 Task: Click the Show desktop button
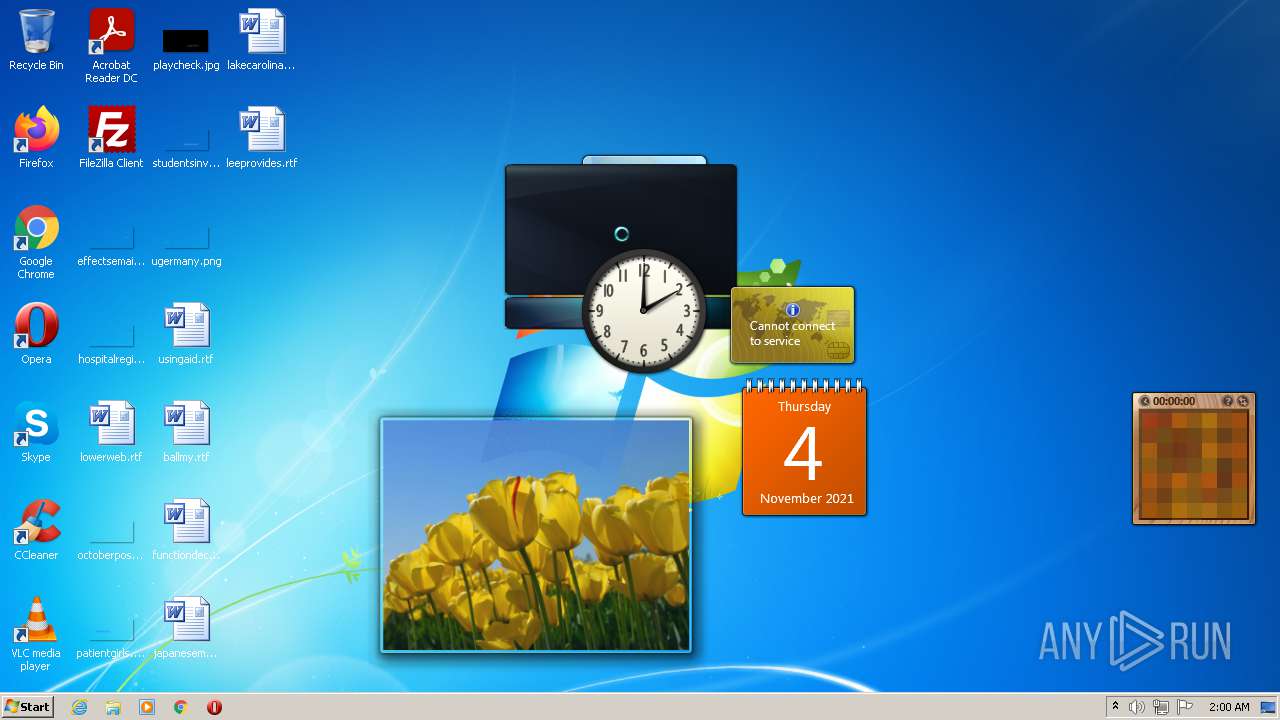[1269, 707]
